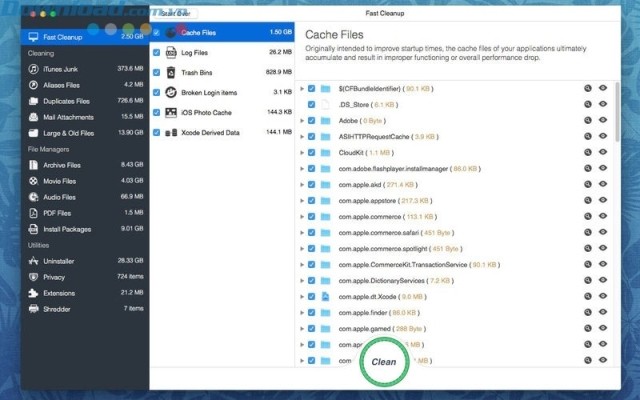Click the magnifier icon for CloudKit row
This screenshot has width=640, height=400.
(x=589, y=153)
